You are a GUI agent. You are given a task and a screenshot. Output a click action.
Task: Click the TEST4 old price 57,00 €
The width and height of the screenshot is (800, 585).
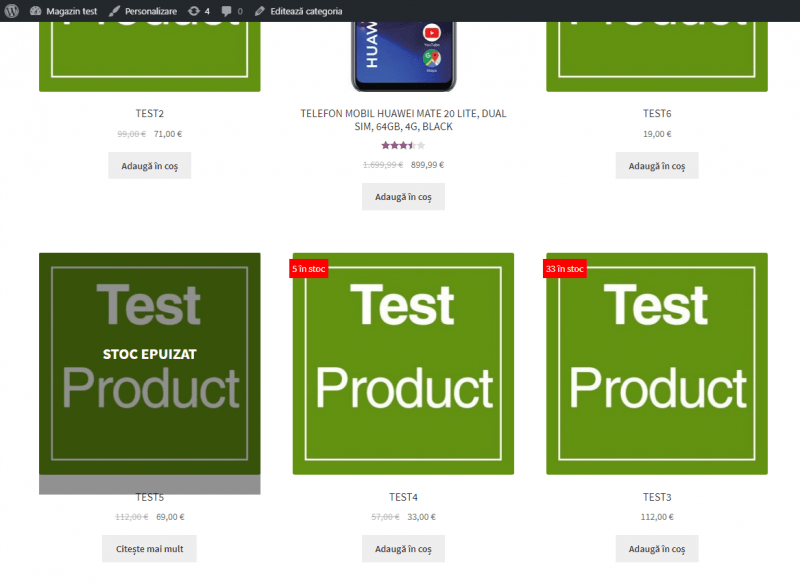(x=385, y=517)
